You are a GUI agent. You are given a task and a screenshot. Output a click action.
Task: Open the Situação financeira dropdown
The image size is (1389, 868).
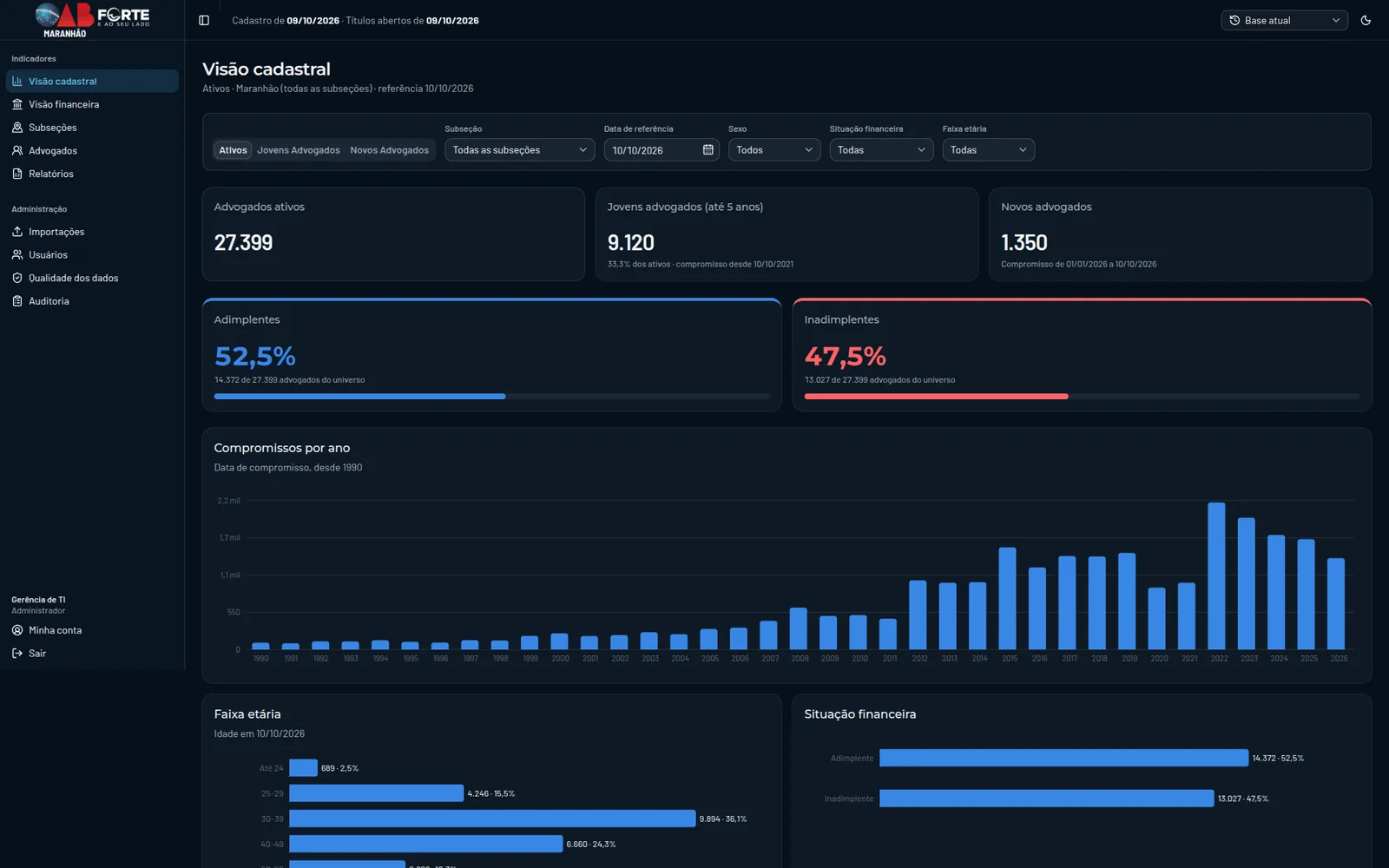pyautogui.click(x=881, y=150)
